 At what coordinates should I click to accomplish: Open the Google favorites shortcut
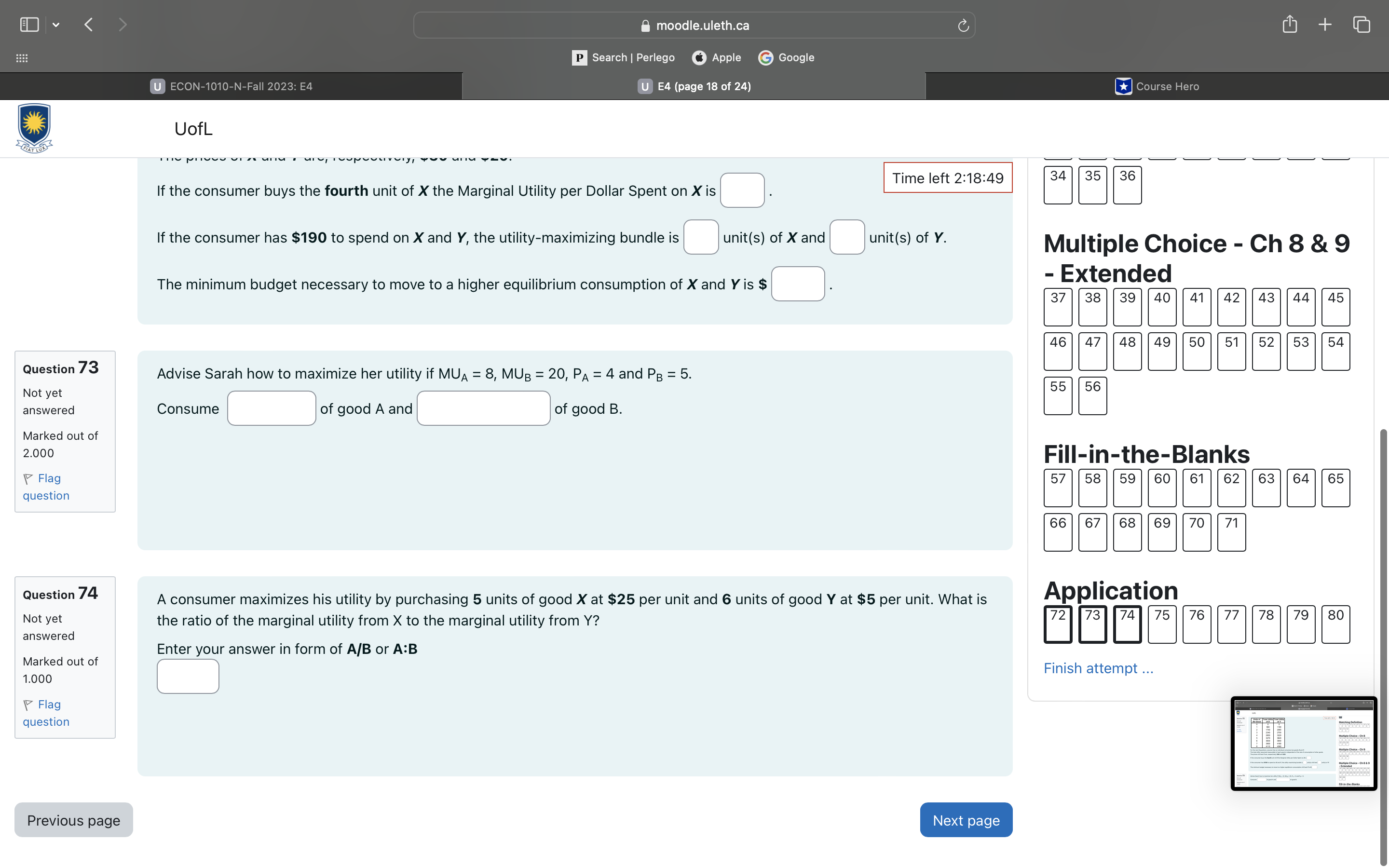[x=785, y=57]
